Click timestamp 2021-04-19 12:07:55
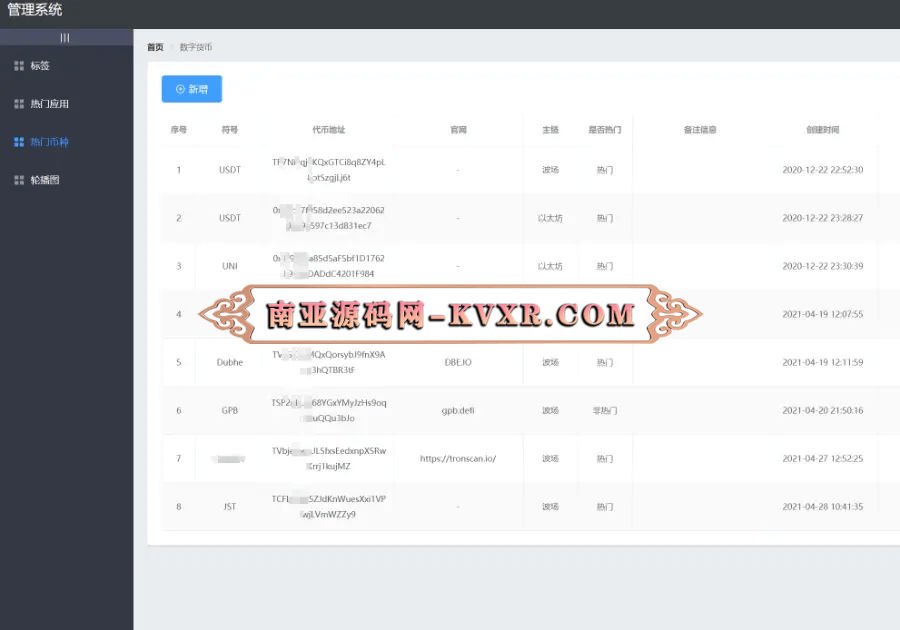The height and width of the screenshot is (630, 900). 823,314
